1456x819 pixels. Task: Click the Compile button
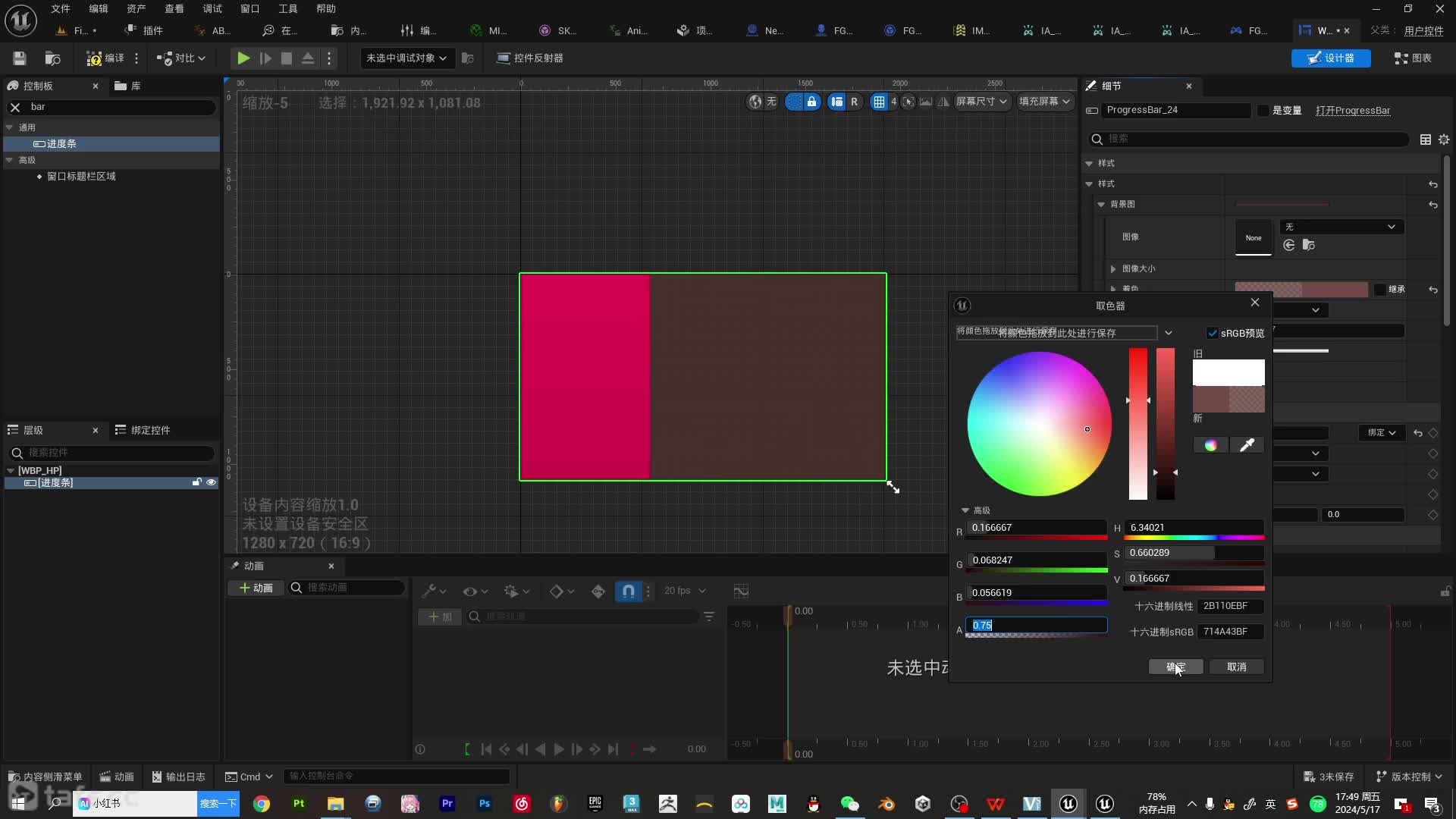click(105, 58)
